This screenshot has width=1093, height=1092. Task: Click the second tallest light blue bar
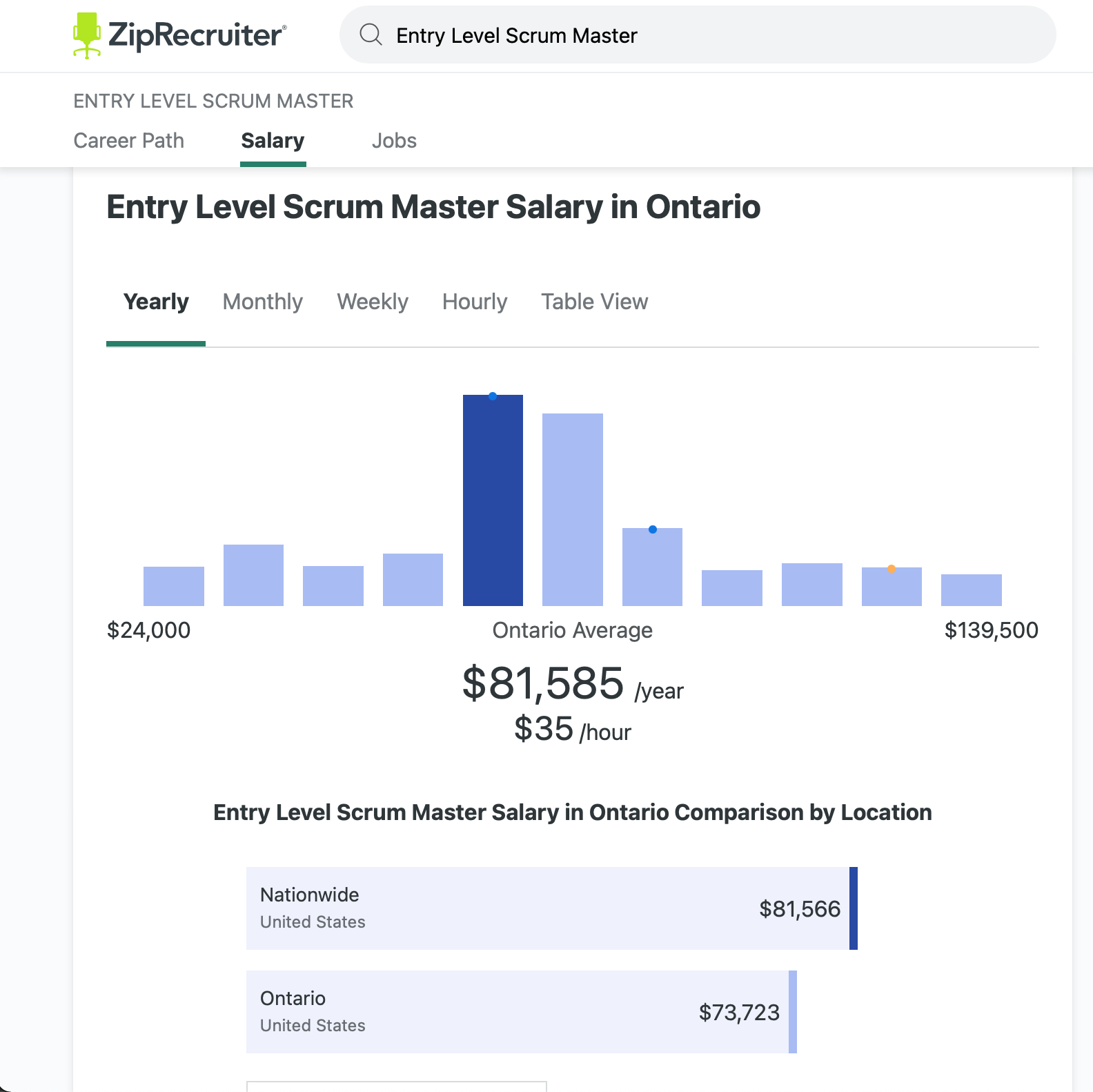pos(573,511)
